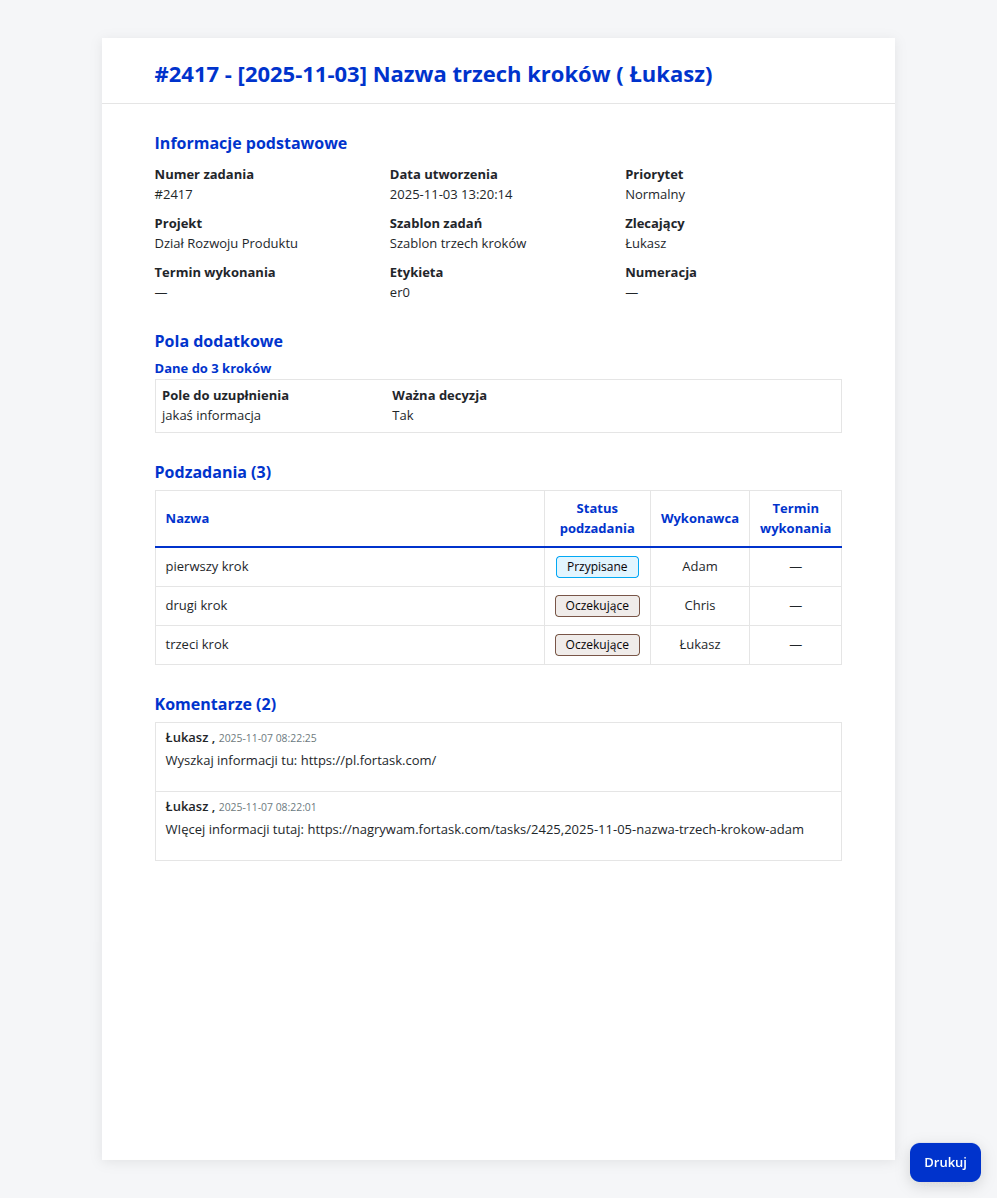Click assignee Chris in subtasks table

coord(699,606)
